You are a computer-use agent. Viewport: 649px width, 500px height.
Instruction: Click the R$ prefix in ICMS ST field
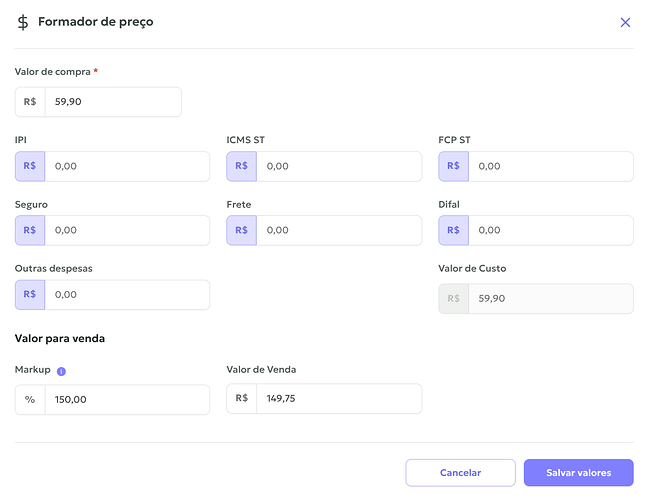pos(242,166)
